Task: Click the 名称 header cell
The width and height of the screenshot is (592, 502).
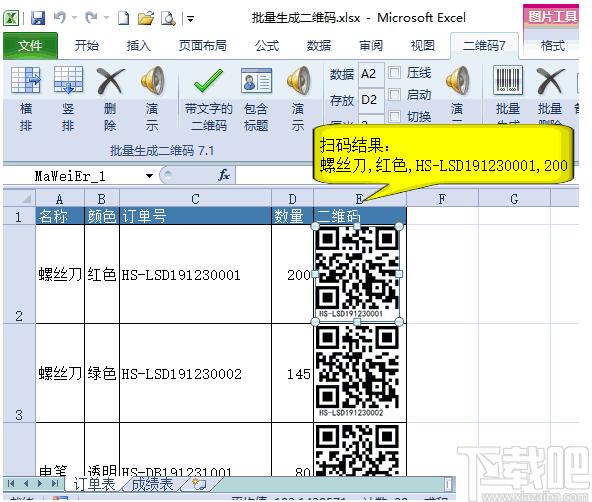Action: [x=60, y=216]
